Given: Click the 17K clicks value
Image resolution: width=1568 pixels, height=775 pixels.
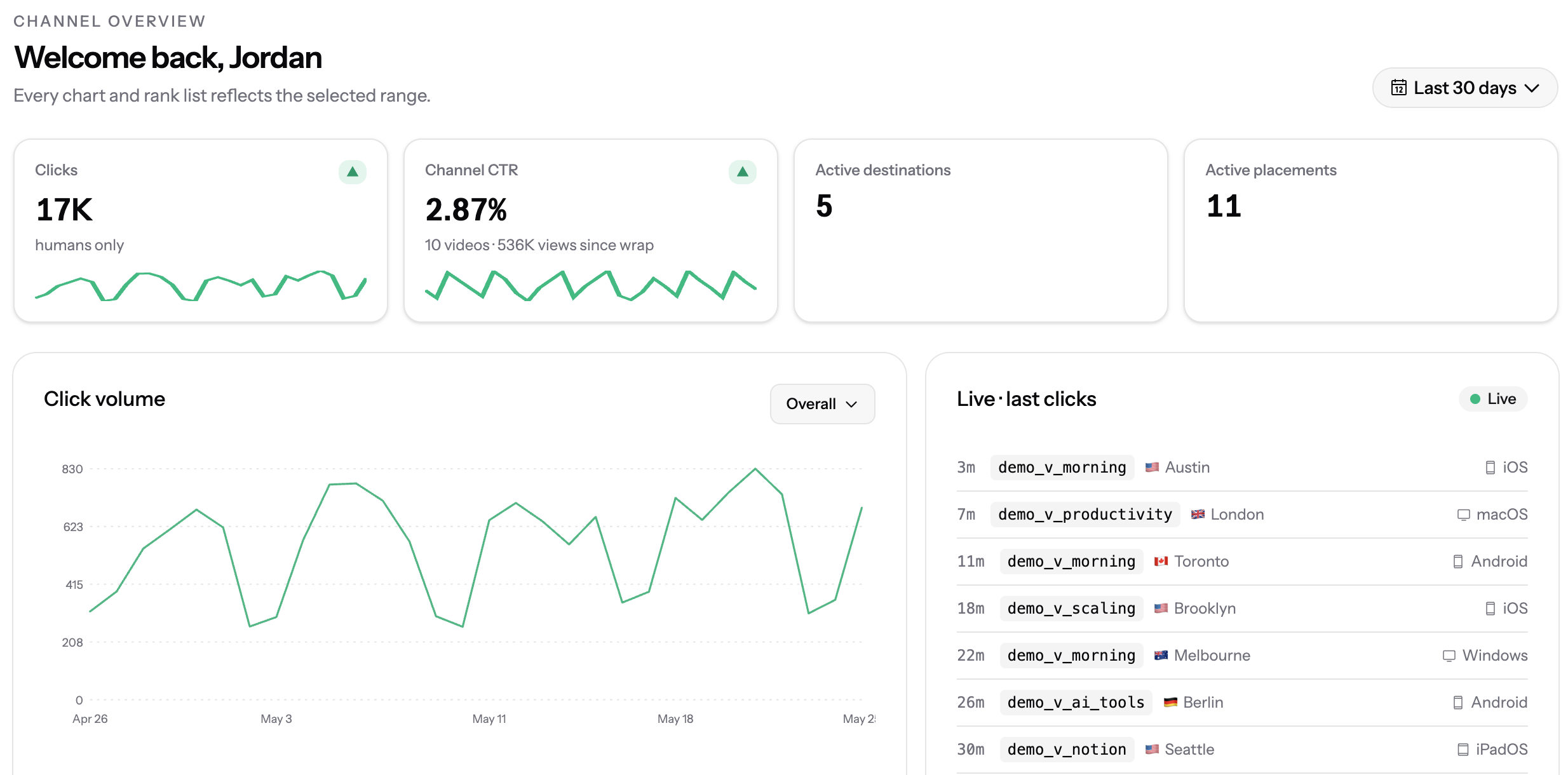Looking at the screenshot, I should point(64,210).
